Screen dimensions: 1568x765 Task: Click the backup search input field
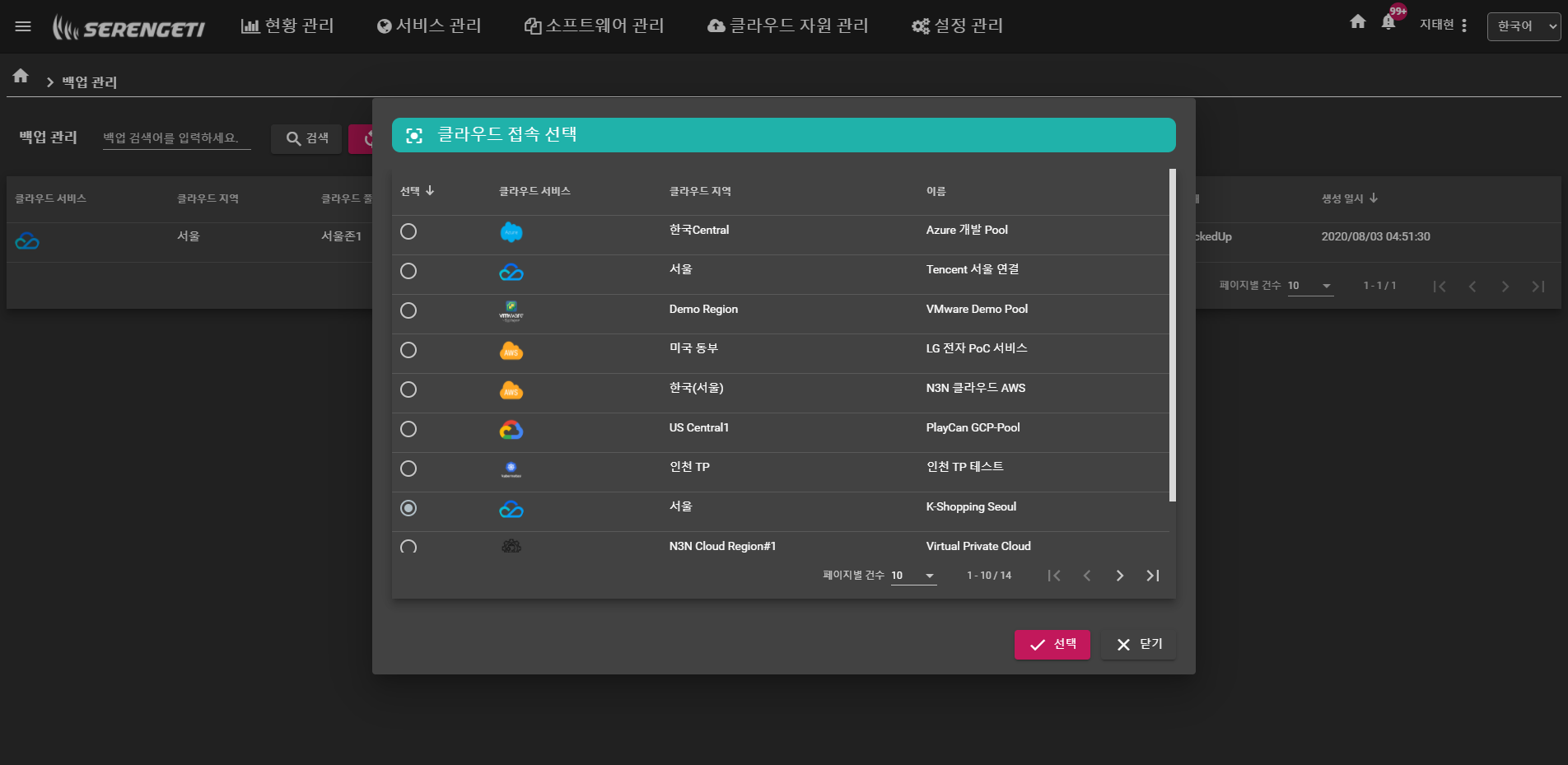[x=176, y=138]
